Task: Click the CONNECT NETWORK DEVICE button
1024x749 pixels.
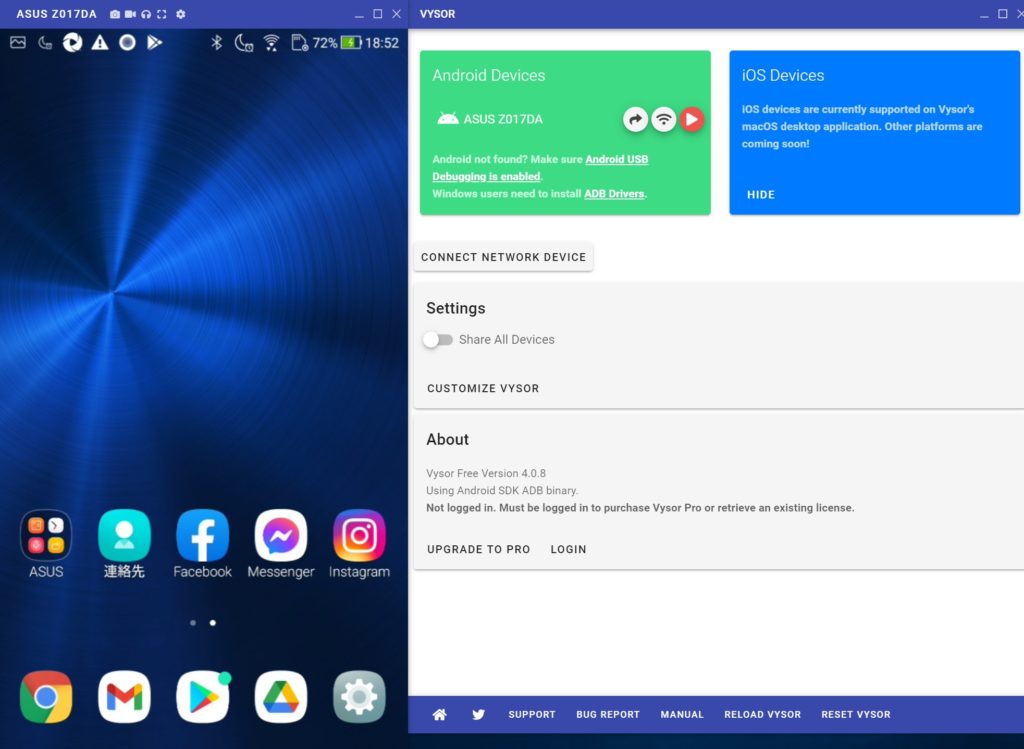Action: coord(504,257)
